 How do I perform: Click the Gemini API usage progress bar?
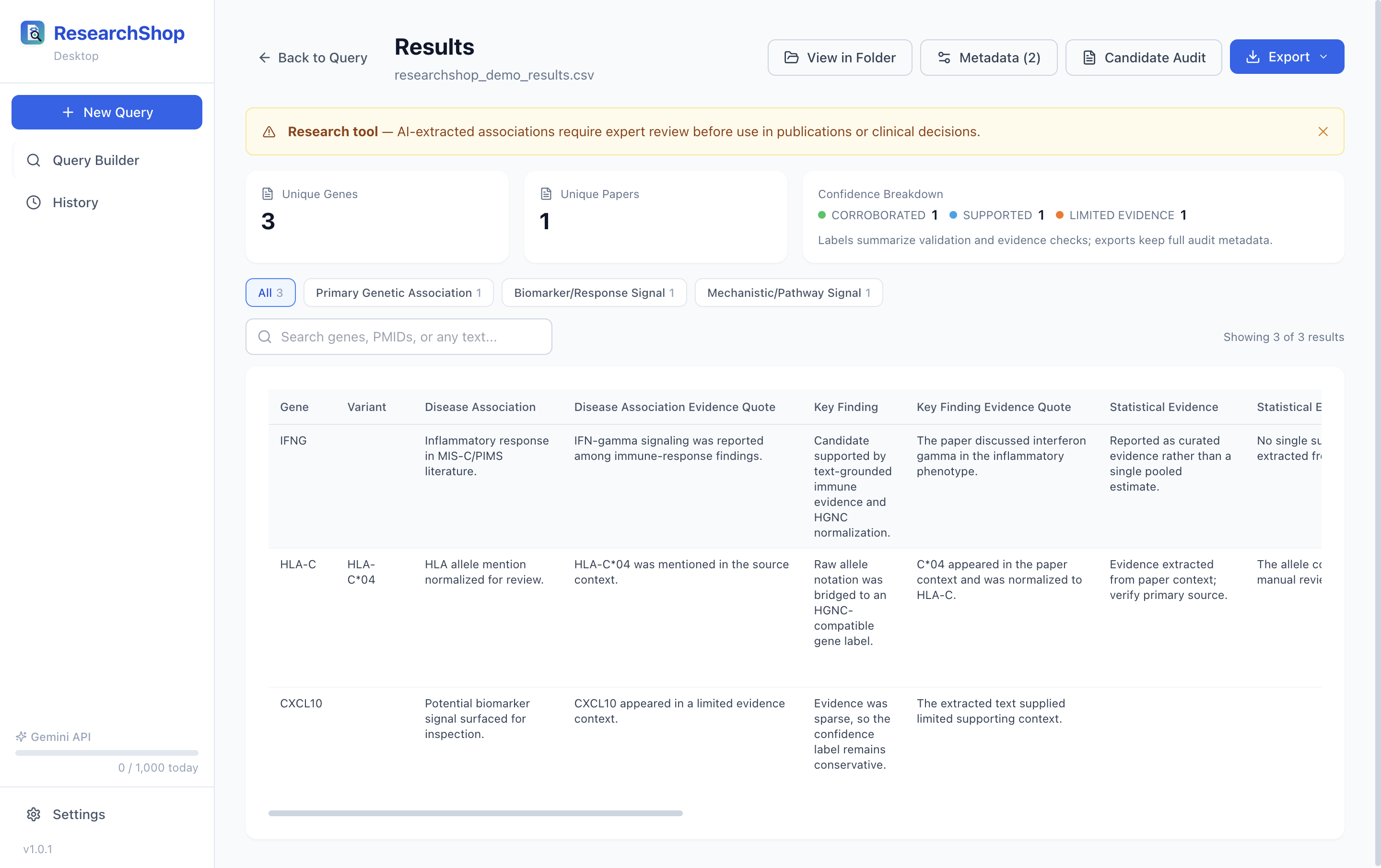click(106, 753)
